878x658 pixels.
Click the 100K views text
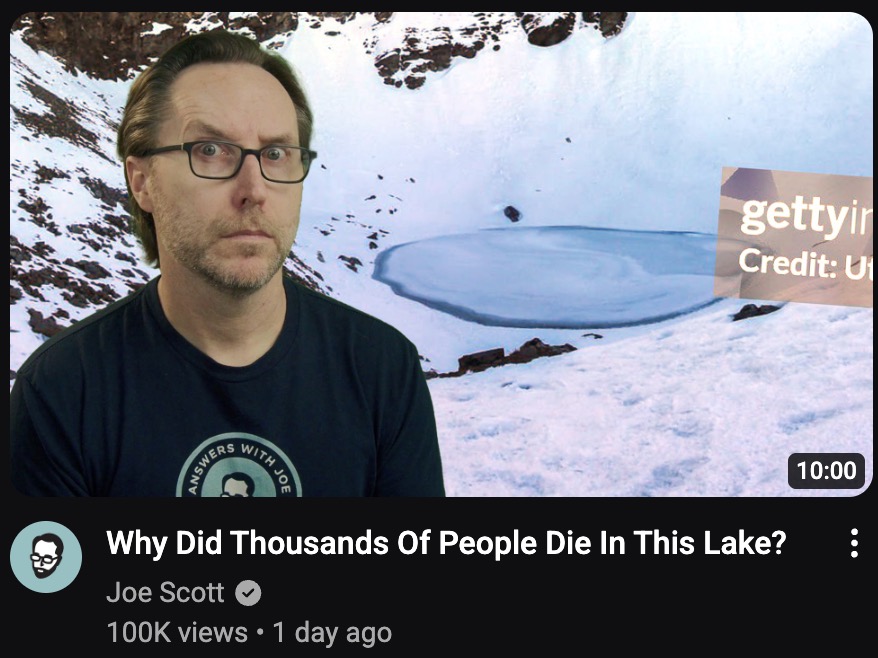[177, 633]
